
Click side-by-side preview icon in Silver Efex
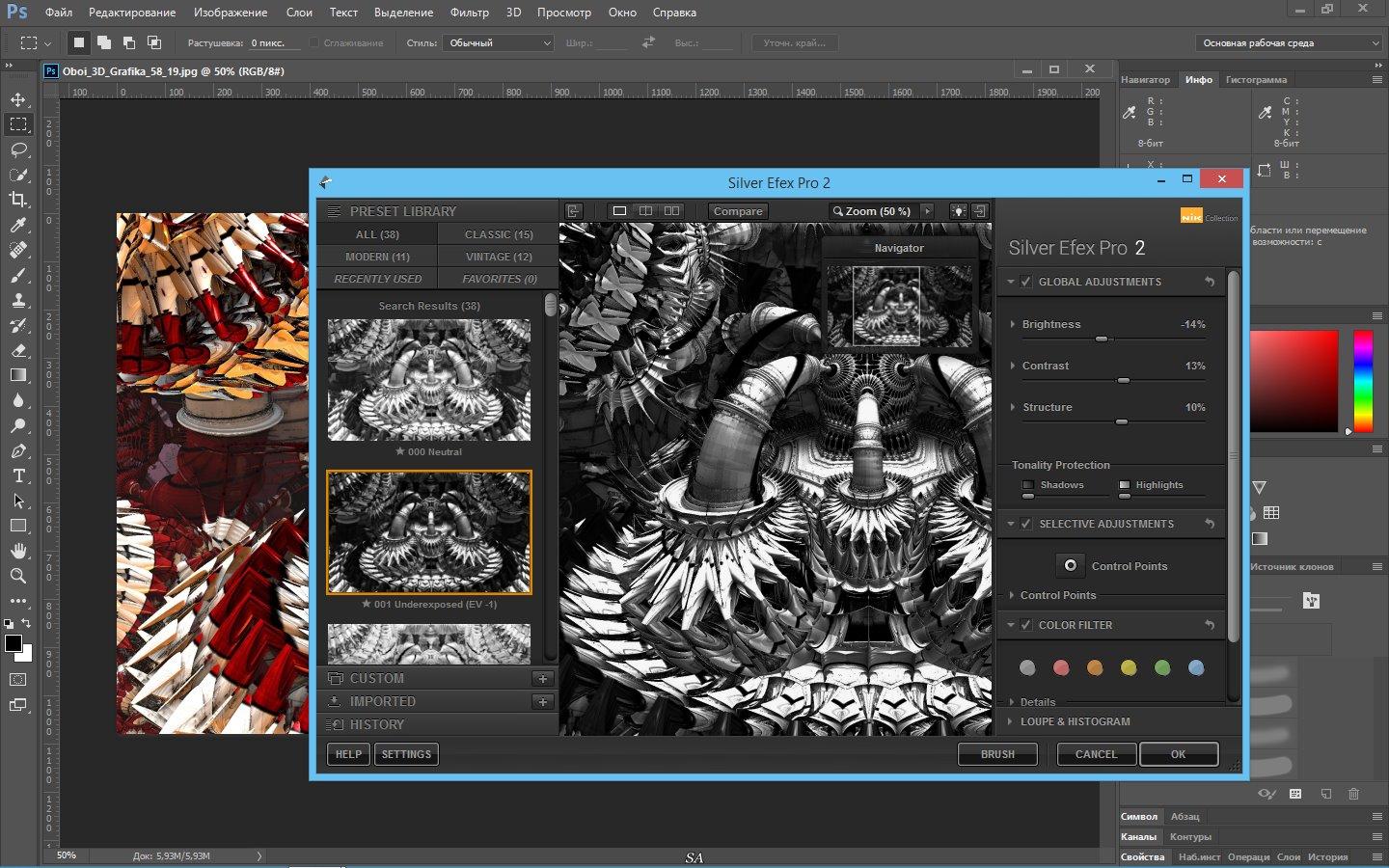click(x=671, y=210)
